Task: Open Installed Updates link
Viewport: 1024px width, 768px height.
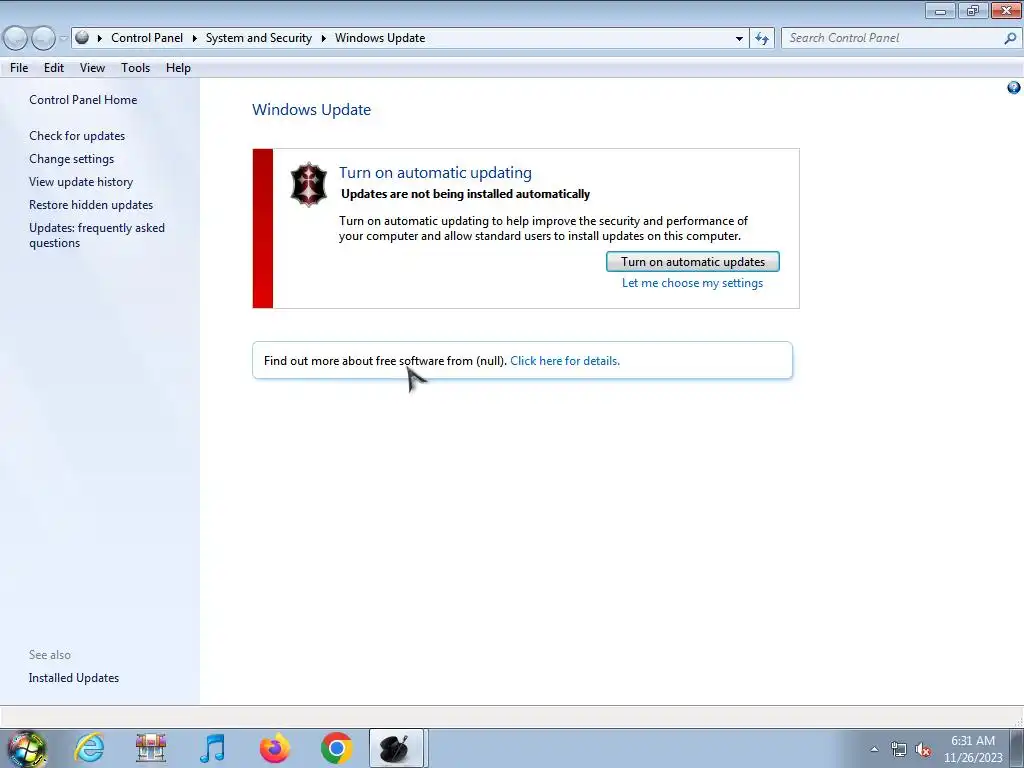Action: coord(74,678)
